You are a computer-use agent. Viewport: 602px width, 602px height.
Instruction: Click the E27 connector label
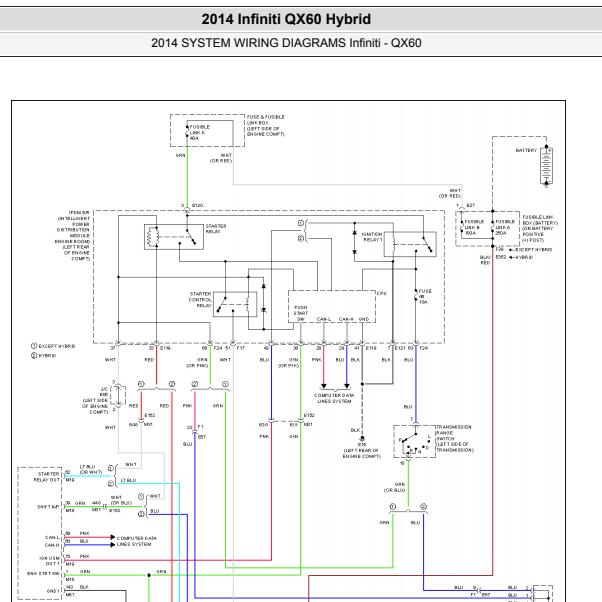(x=471, y=205)
